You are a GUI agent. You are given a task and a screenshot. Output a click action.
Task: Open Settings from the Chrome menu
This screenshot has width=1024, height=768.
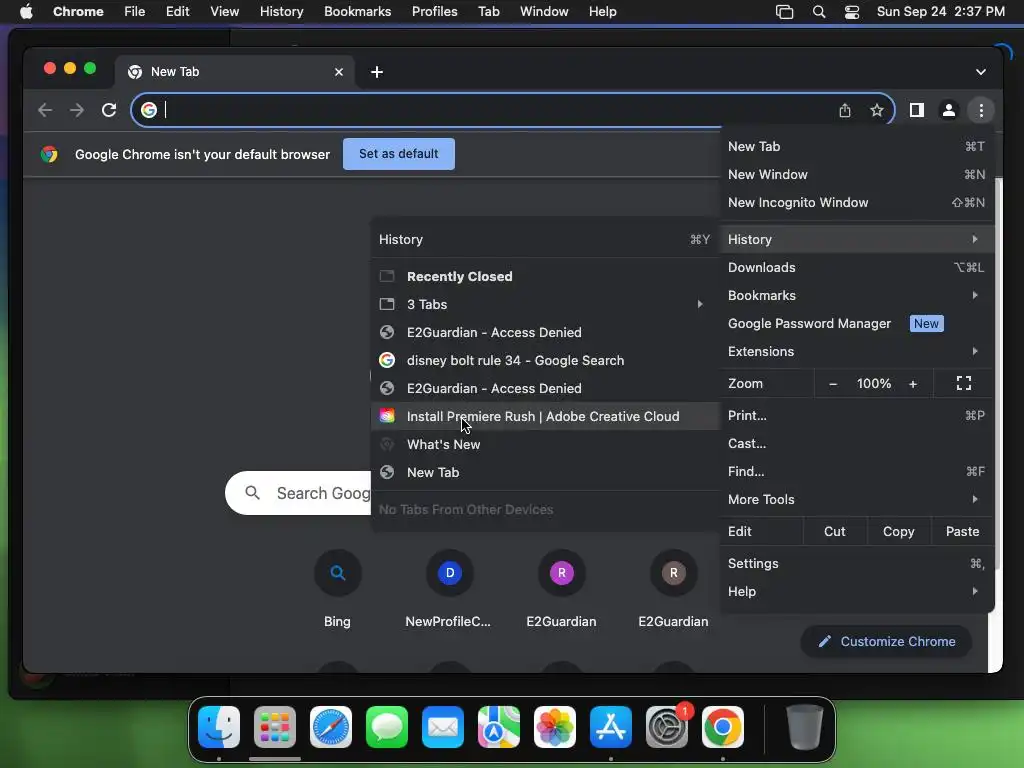click(857, 563)
